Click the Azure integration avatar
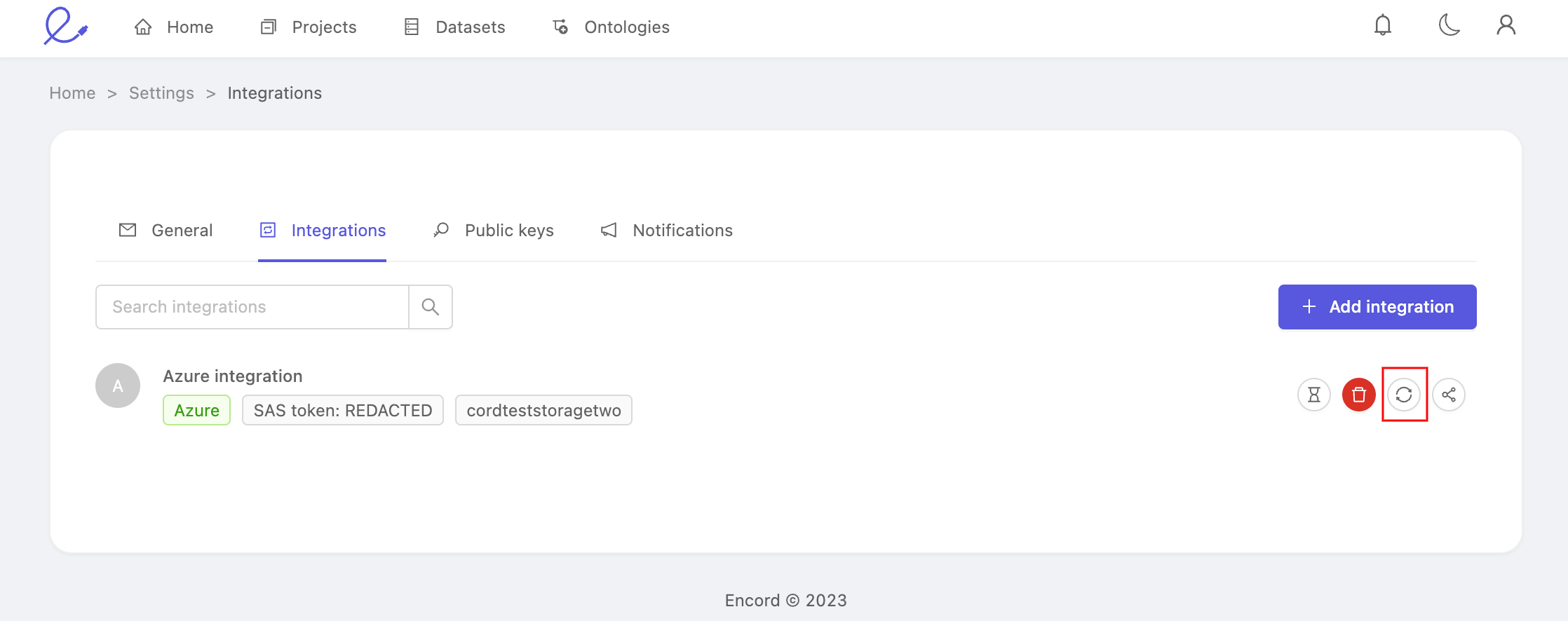Viewport: 1568px width, 621px height. [118, 385]
